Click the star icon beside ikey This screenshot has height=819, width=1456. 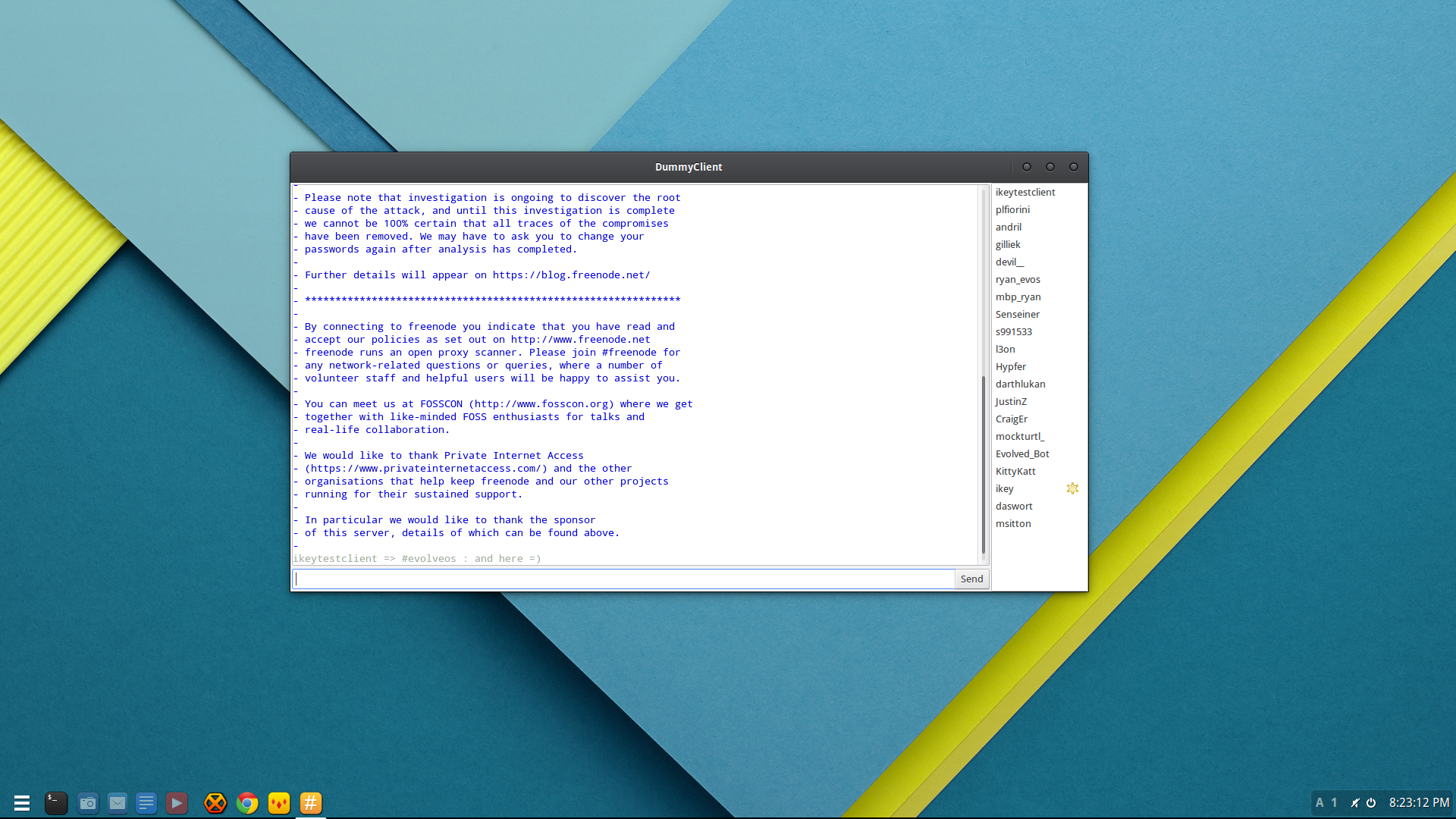pyautogui.click(x=1072, y=488)
